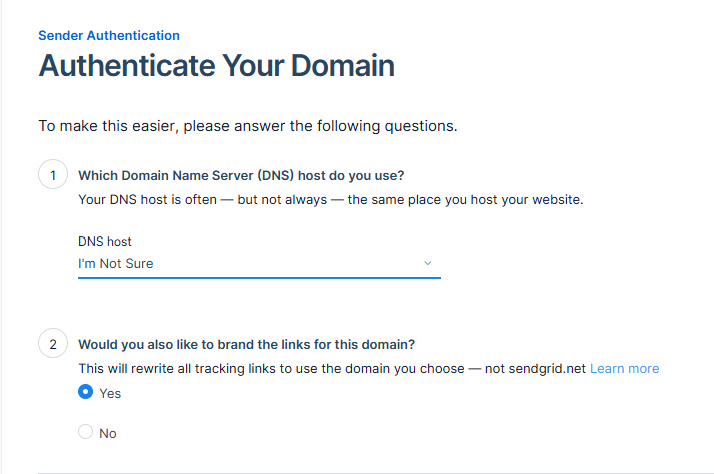714x474 pixels.
Task: Click the tracking links rewrite description text
Action: [332, 368]
